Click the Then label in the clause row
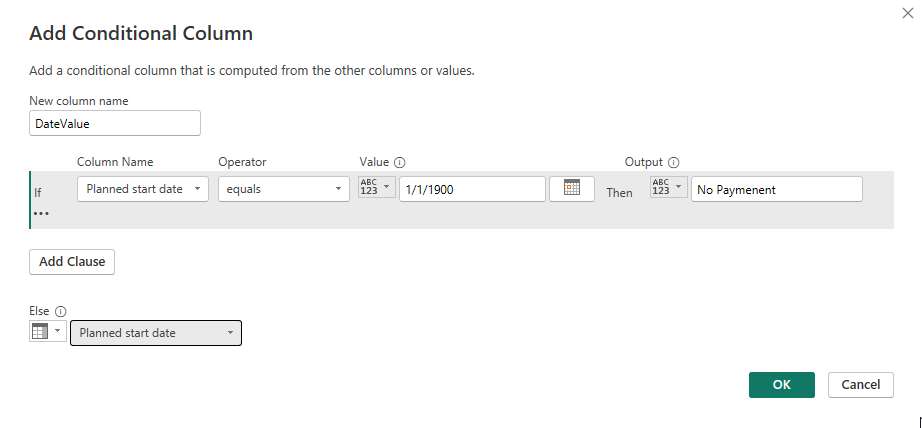 point(619,192)
